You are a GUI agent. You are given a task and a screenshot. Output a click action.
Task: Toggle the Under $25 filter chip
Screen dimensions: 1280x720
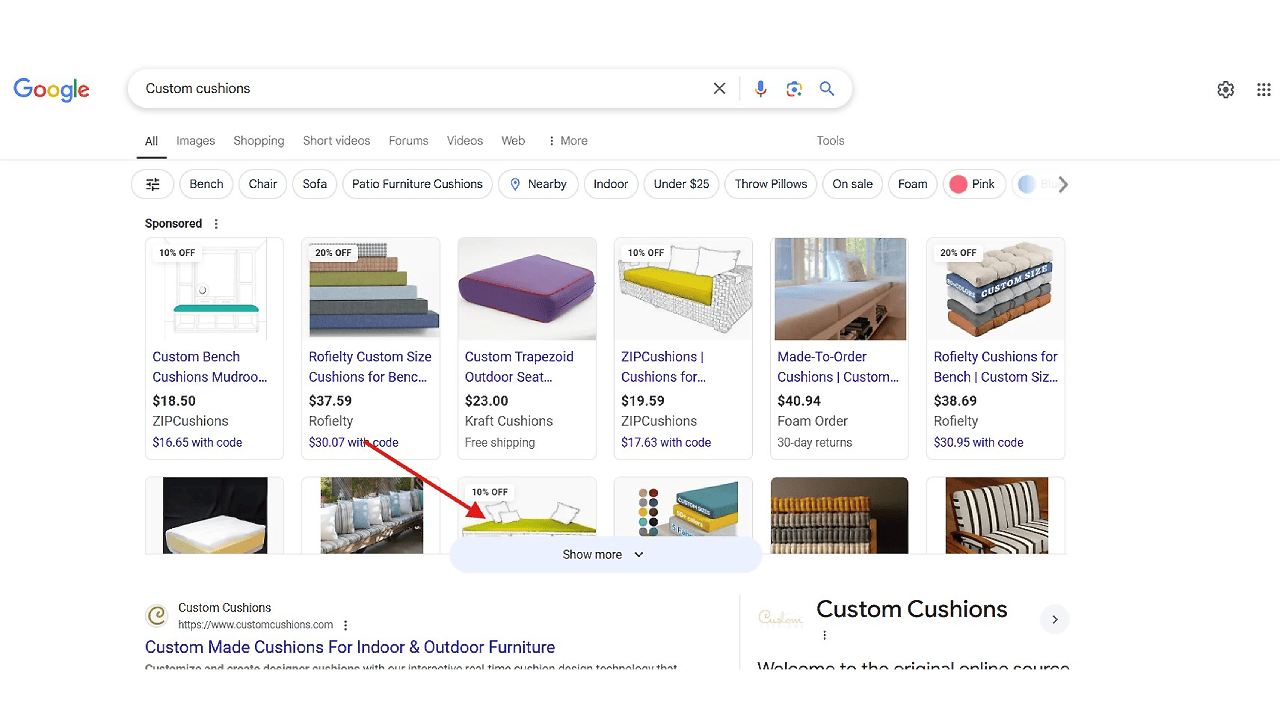tap(681, 184)
